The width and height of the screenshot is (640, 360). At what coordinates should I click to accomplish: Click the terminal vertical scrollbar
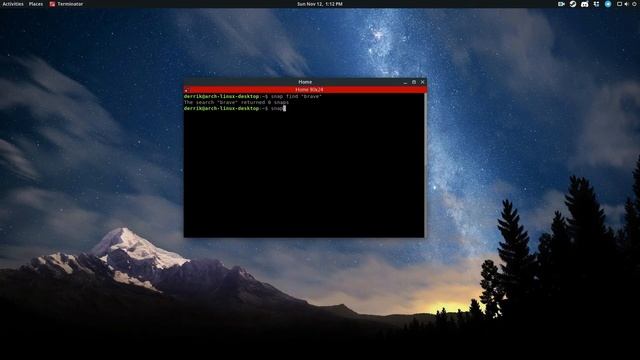(x=425, y=165)
